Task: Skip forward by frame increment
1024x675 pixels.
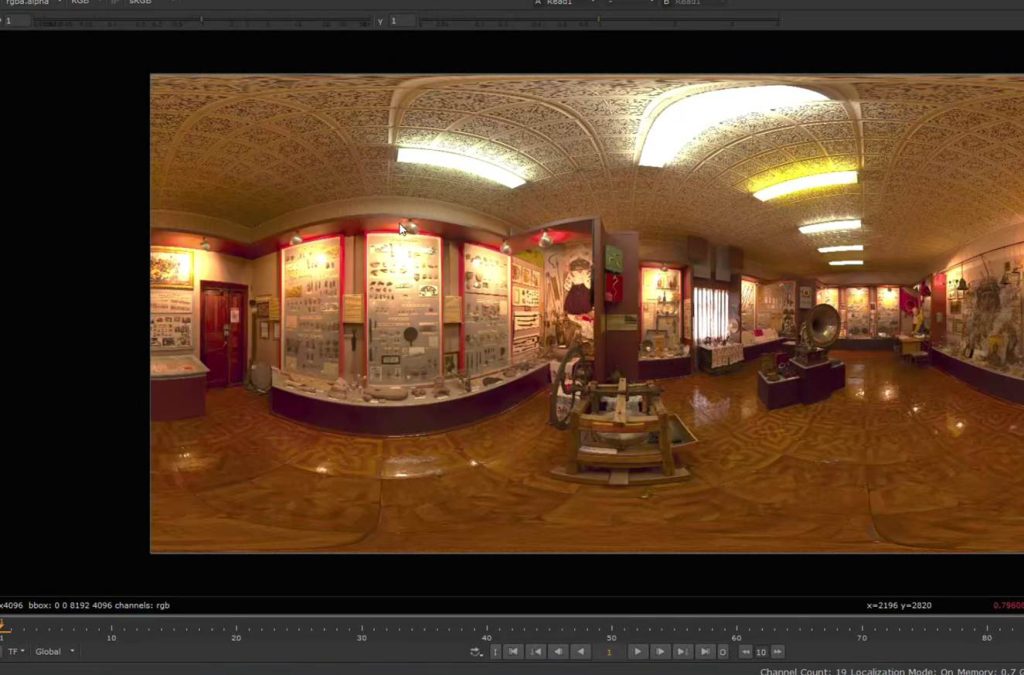Action: tap(776, 652)
